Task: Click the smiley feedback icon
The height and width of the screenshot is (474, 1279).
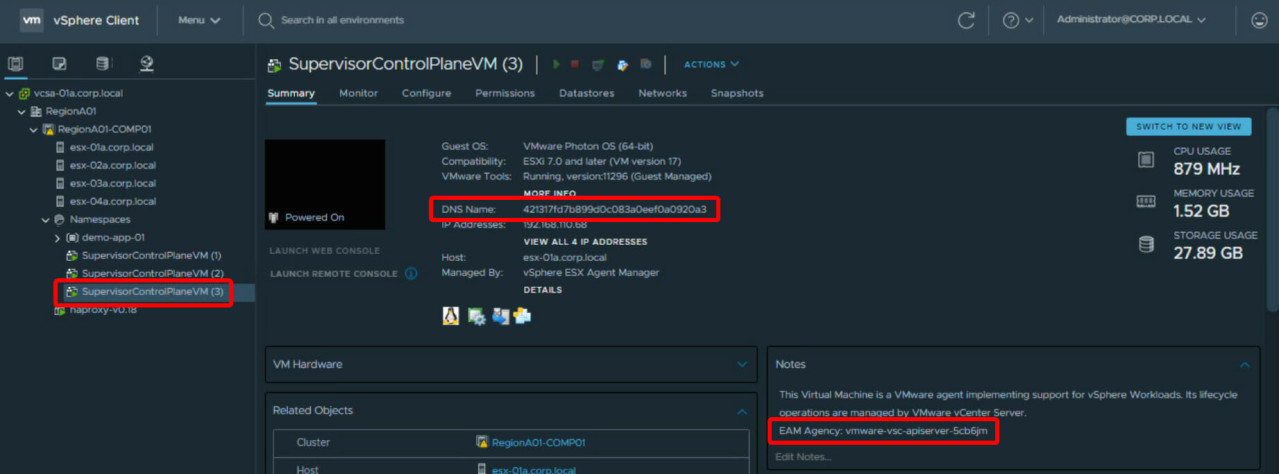Action: 1259,20
